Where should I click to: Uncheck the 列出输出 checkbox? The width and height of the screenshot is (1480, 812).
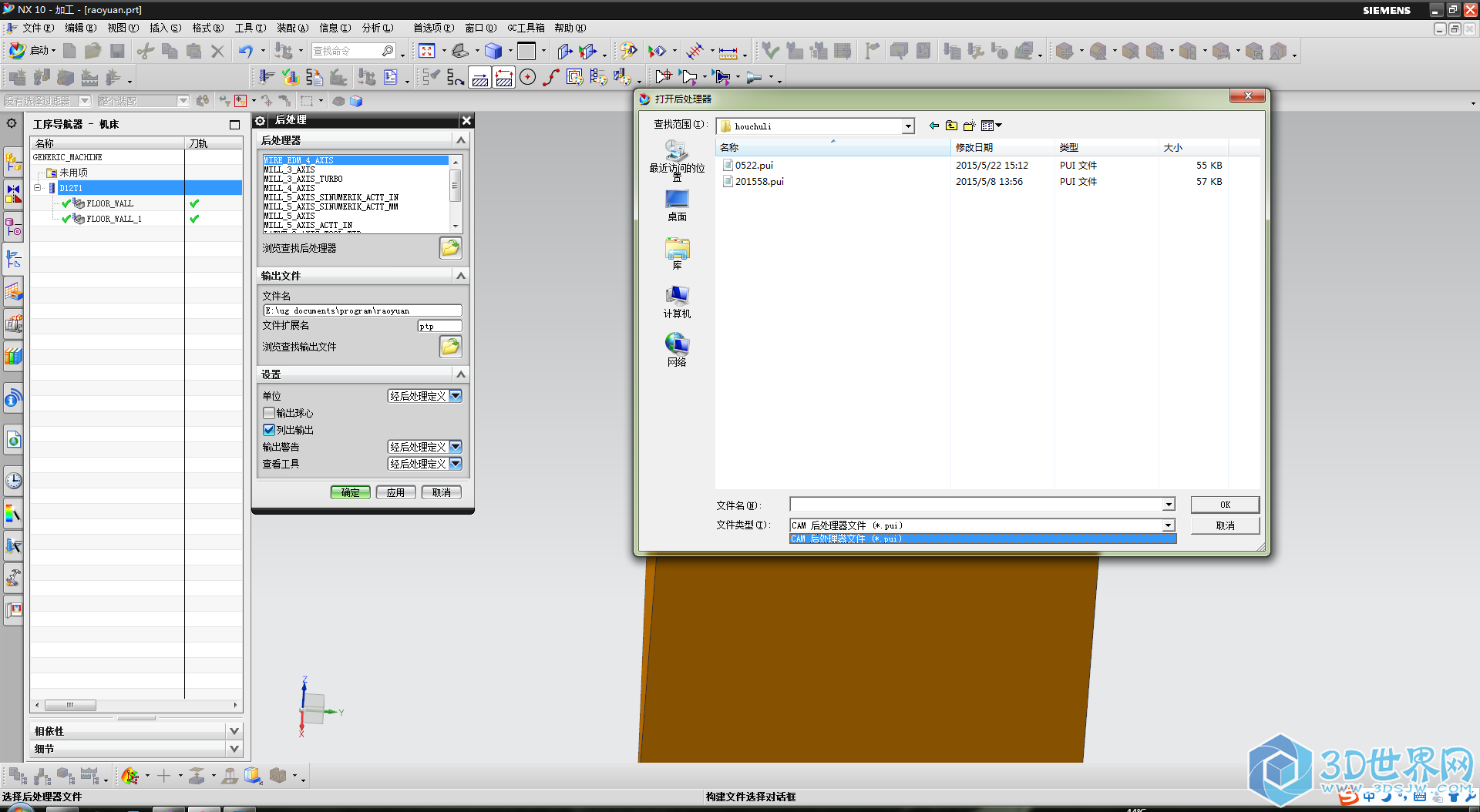click(x=269, y=430)
